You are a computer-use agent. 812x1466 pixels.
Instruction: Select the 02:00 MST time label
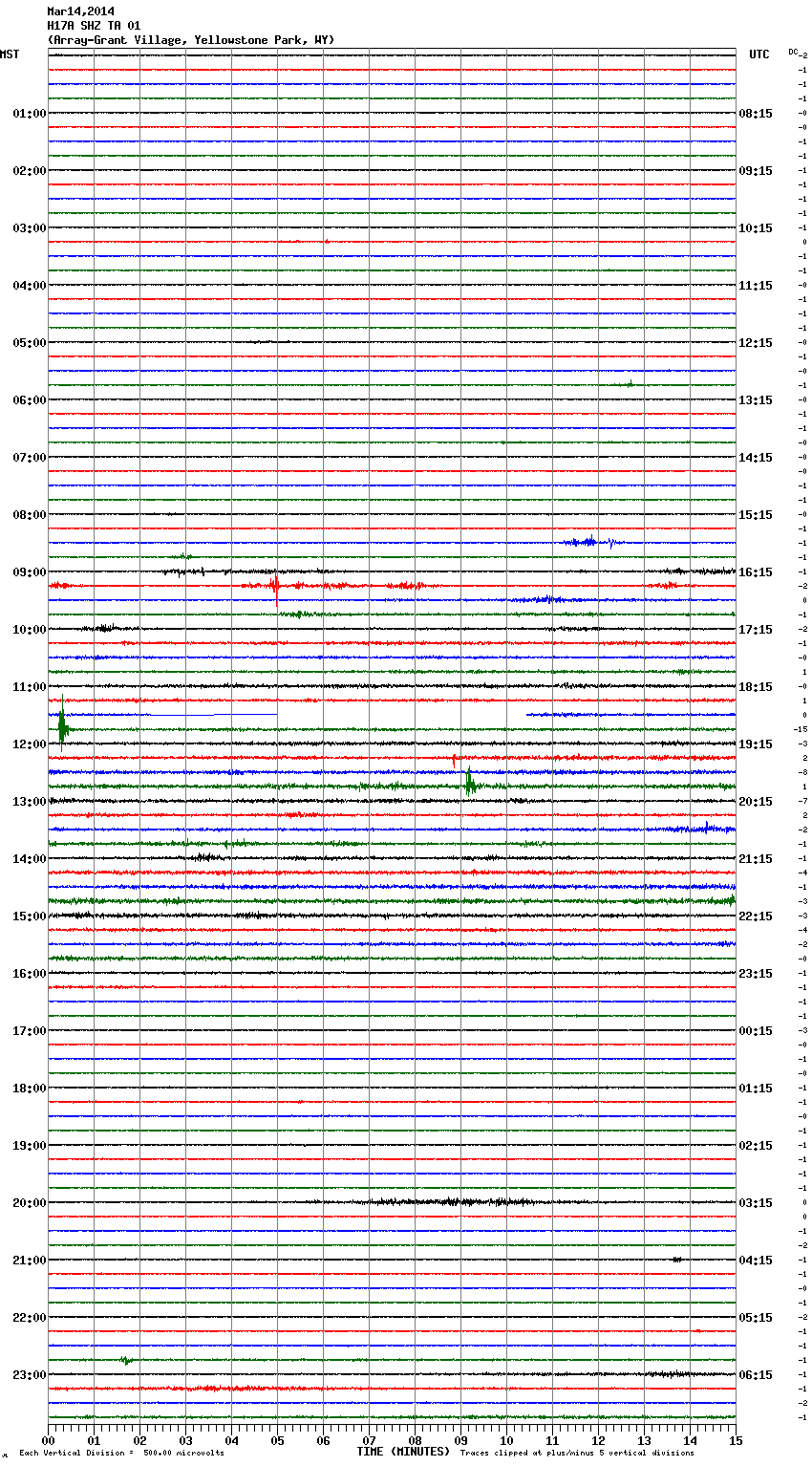[x=30, y=171]
